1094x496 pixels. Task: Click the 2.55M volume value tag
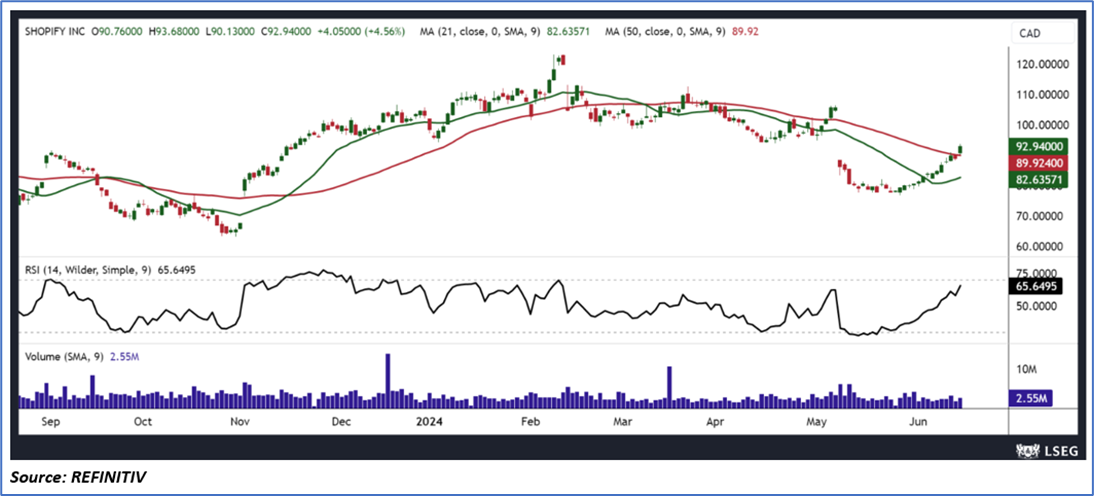pos(1029,398)
